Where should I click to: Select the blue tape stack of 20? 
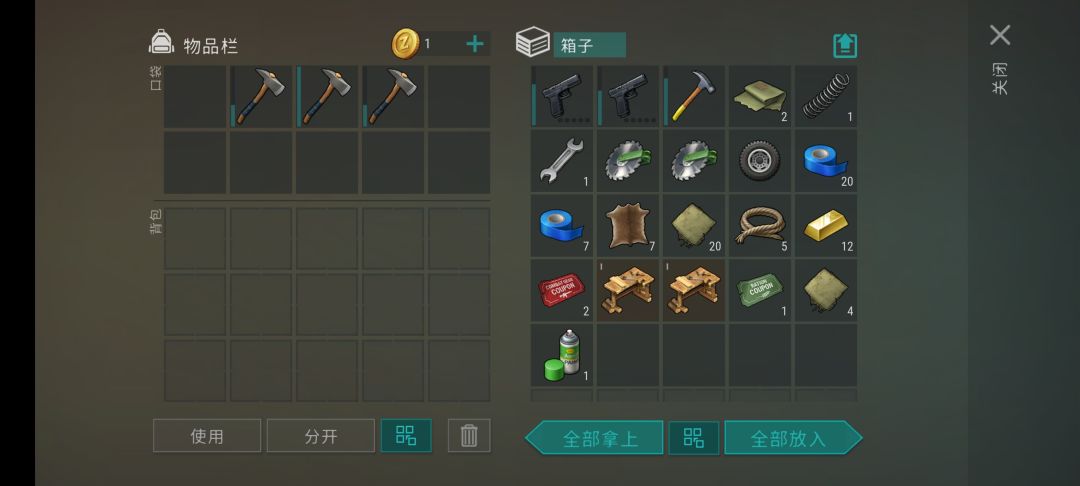(x=826, y=161)
